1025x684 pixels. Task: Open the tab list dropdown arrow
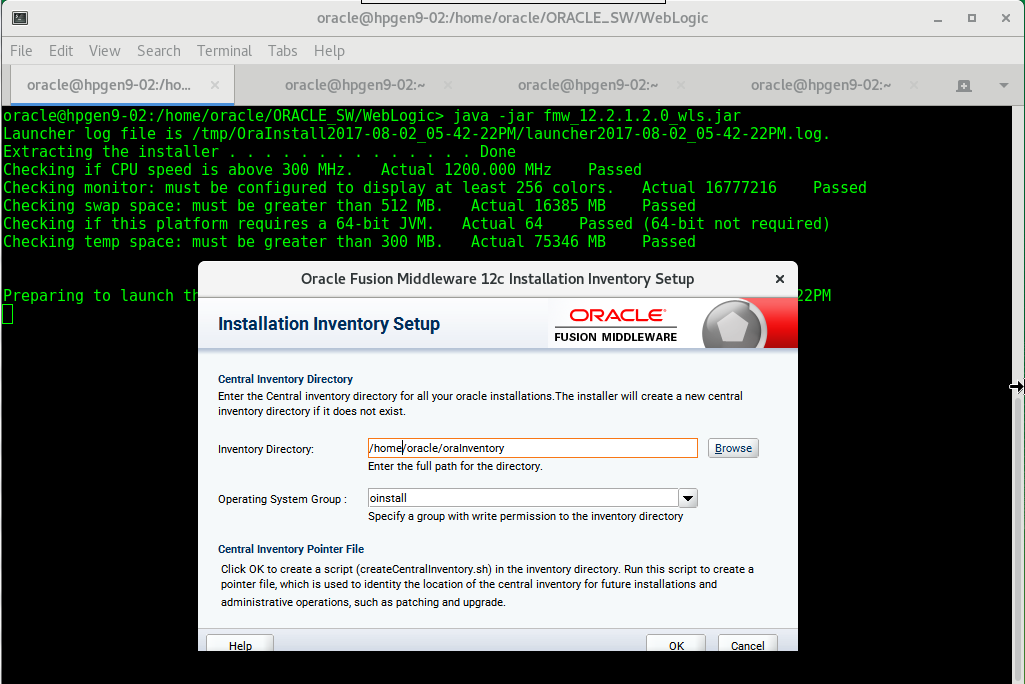tap(1003, 88)
